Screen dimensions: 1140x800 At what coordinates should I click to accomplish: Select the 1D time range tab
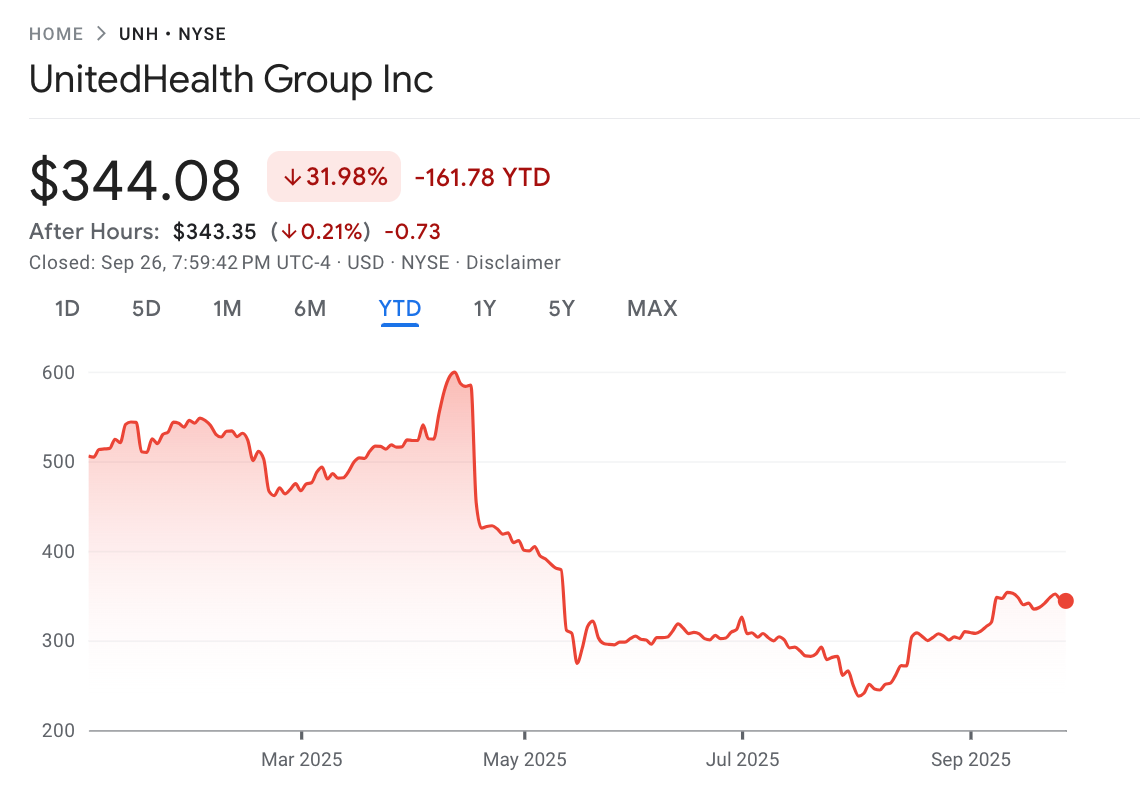click(67, 308)
